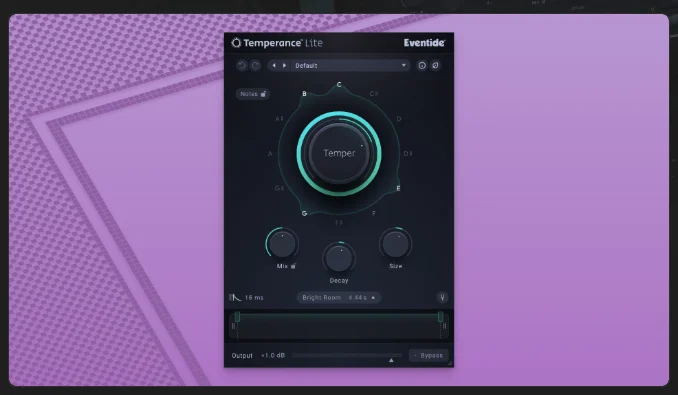The image size is (678, 395).
Task: Click the pre-delay envelope icon
Action: click(x=235, y=297)
